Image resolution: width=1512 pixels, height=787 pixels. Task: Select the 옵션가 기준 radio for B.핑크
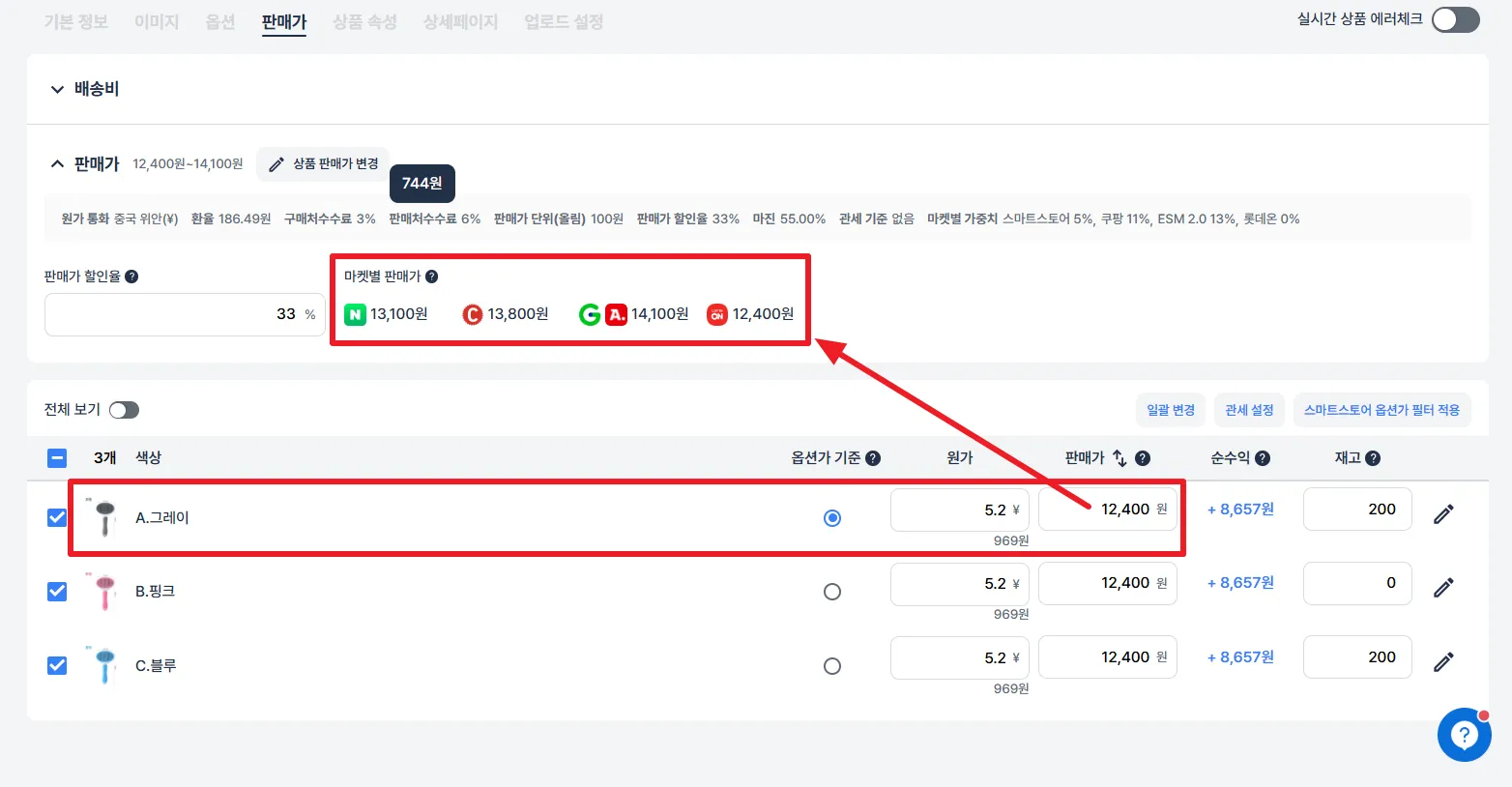click(832, 591)
